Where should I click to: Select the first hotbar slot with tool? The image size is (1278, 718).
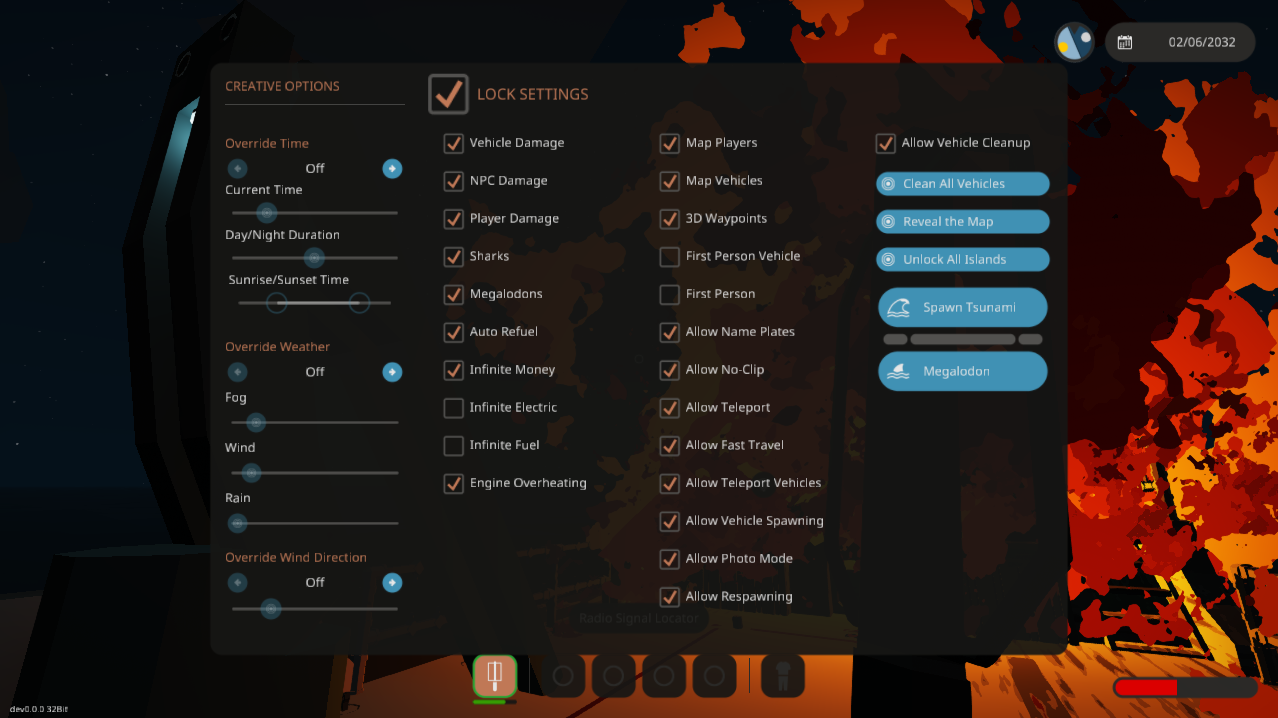pyautogui.click(x=495, y=676)
